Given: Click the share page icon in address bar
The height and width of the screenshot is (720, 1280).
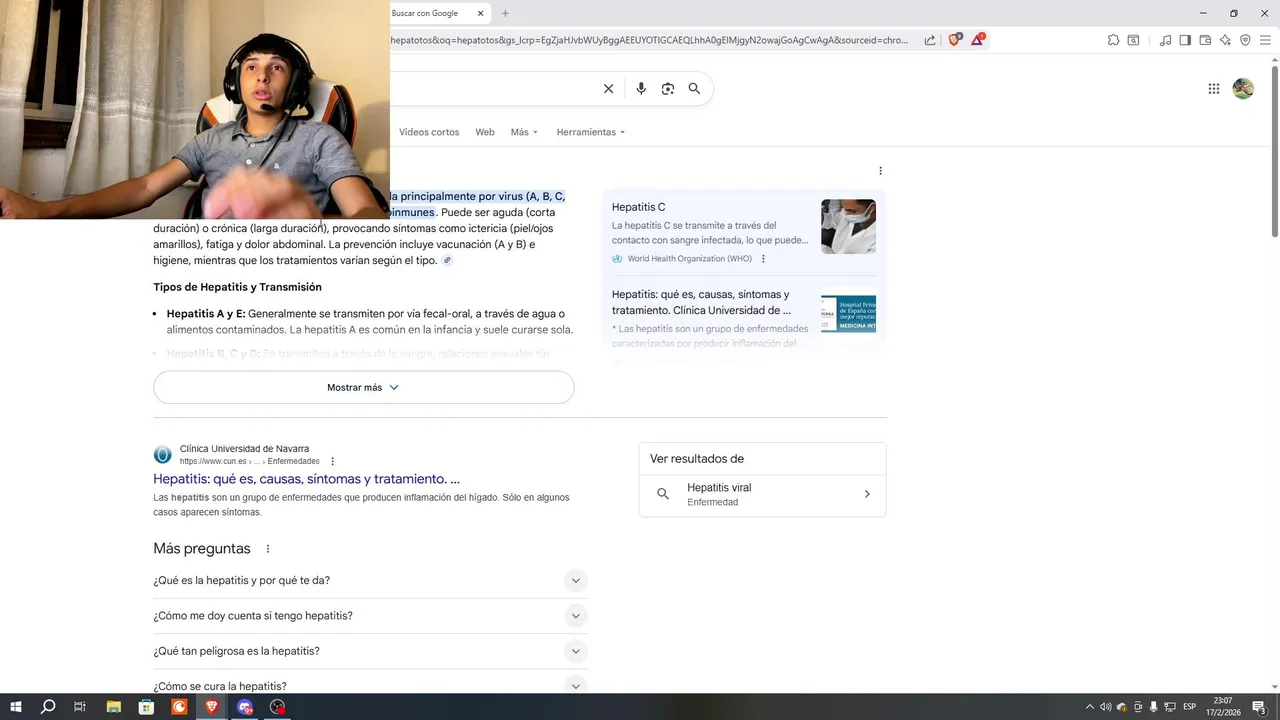Looking at the screenshot, I should 930,40.
